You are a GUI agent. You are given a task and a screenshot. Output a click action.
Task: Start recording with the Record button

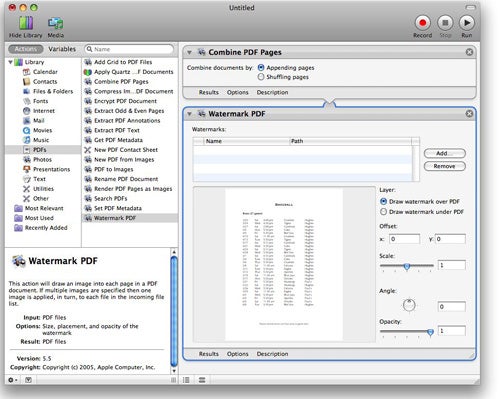423,23
